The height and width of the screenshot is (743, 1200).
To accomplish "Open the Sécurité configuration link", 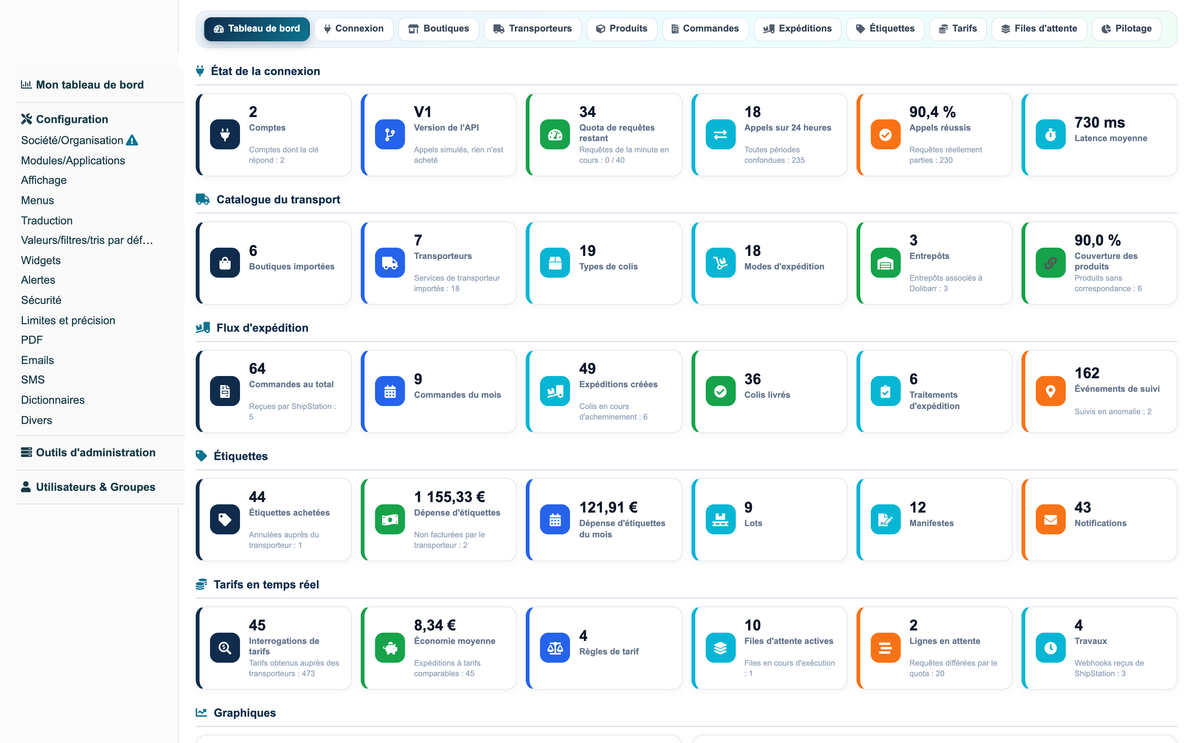I will 41,300.
